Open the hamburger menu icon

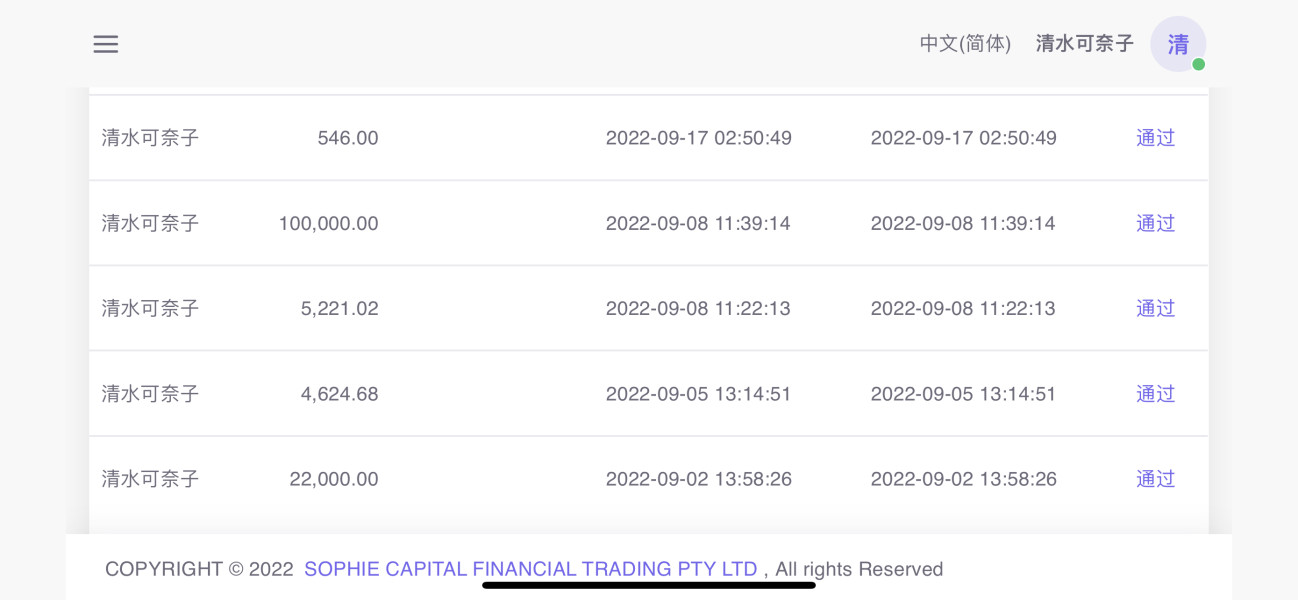tap(106, 44)
